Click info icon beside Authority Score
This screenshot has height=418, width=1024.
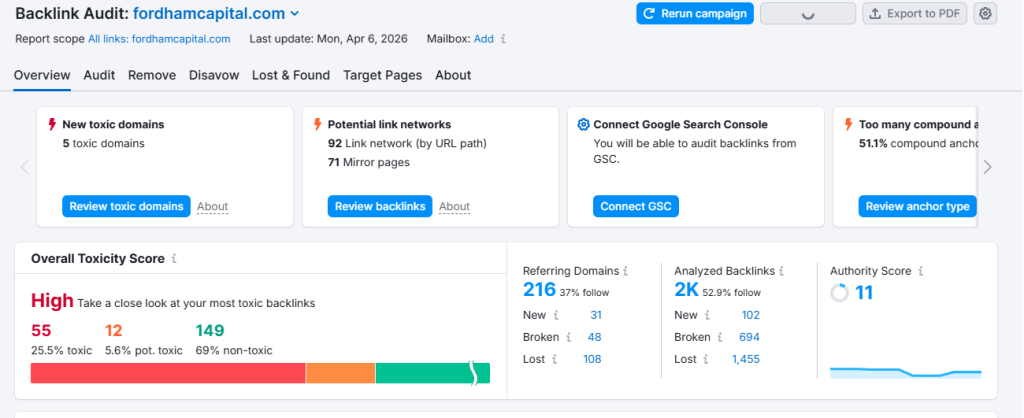[x=921, y=270]
